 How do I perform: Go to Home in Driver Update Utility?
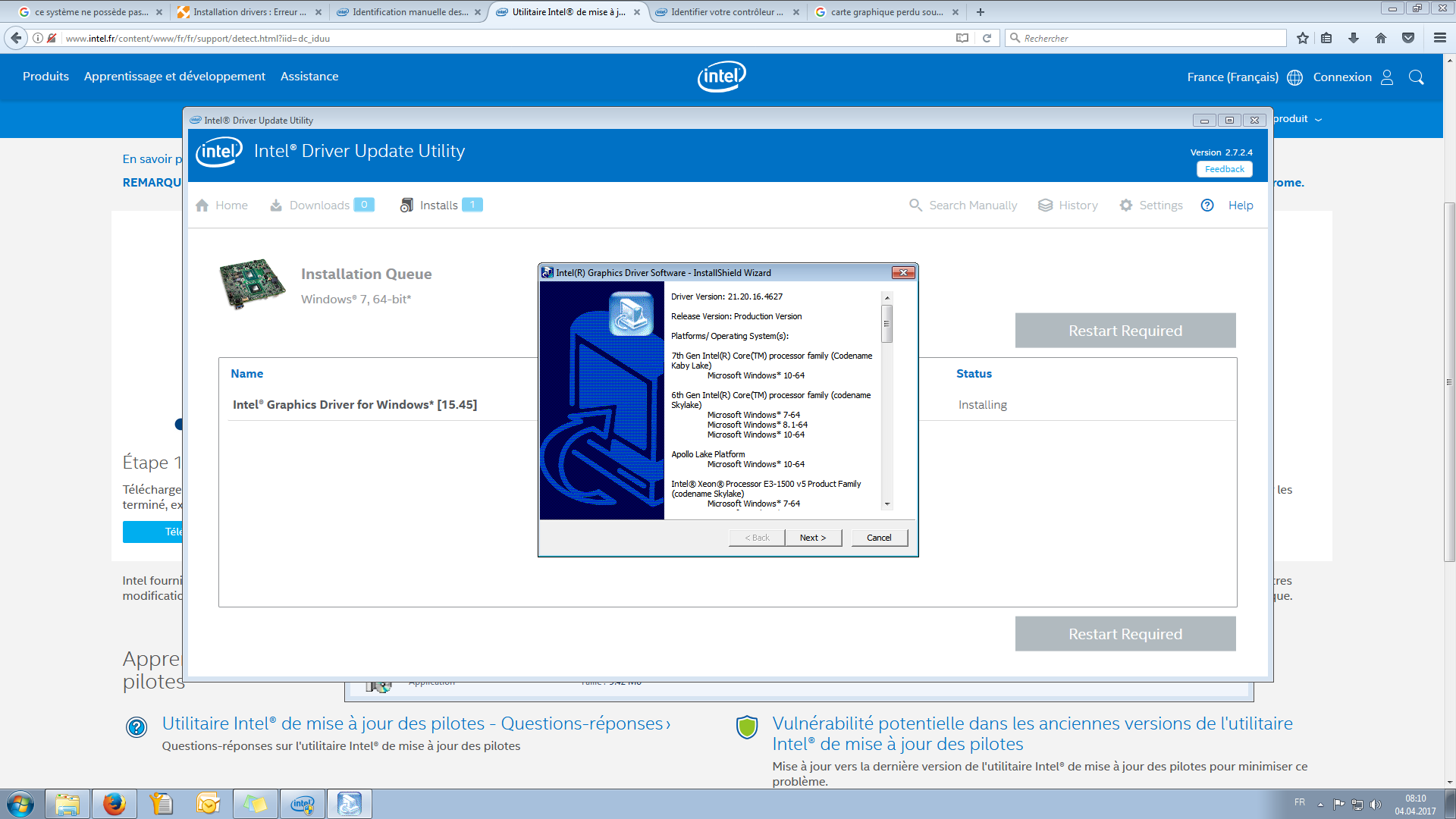(222, 206)
